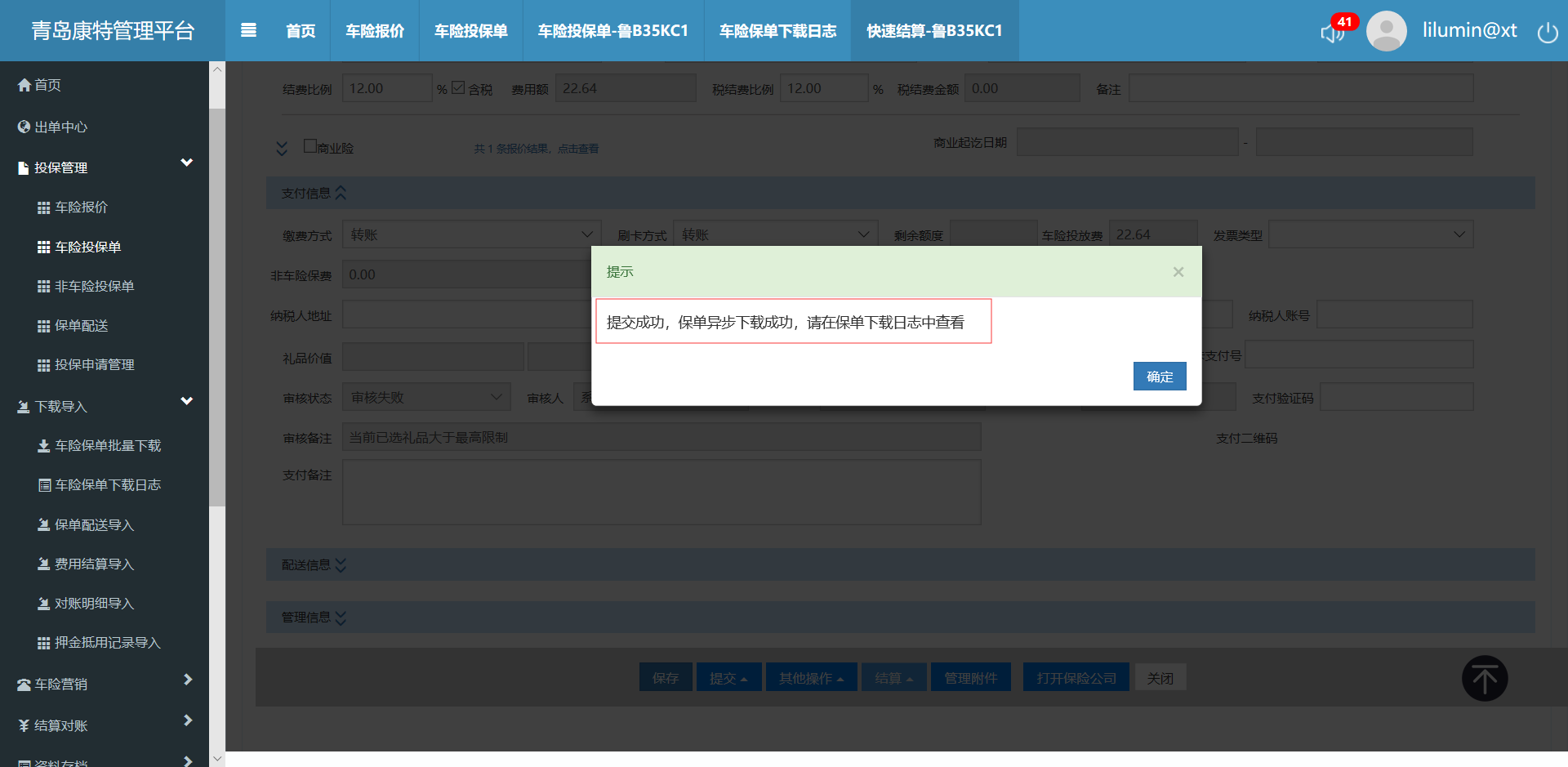Switch to the 车险投保单-鲁B35KC1 tab
This screenshot has width=1568, height=767.
point(613,31)
